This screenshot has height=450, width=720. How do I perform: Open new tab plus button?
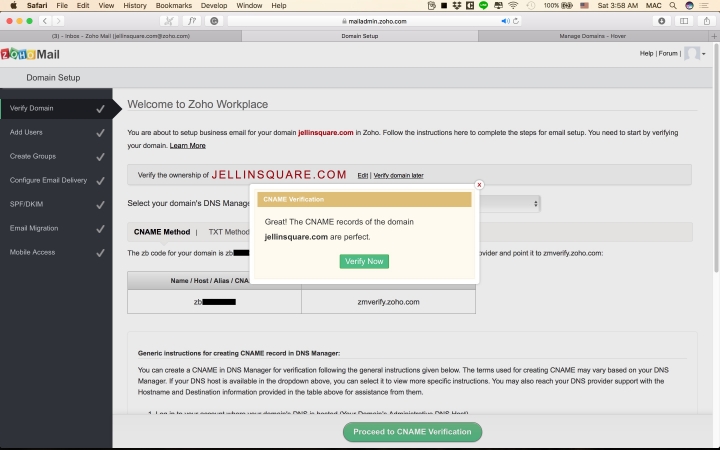714,36
